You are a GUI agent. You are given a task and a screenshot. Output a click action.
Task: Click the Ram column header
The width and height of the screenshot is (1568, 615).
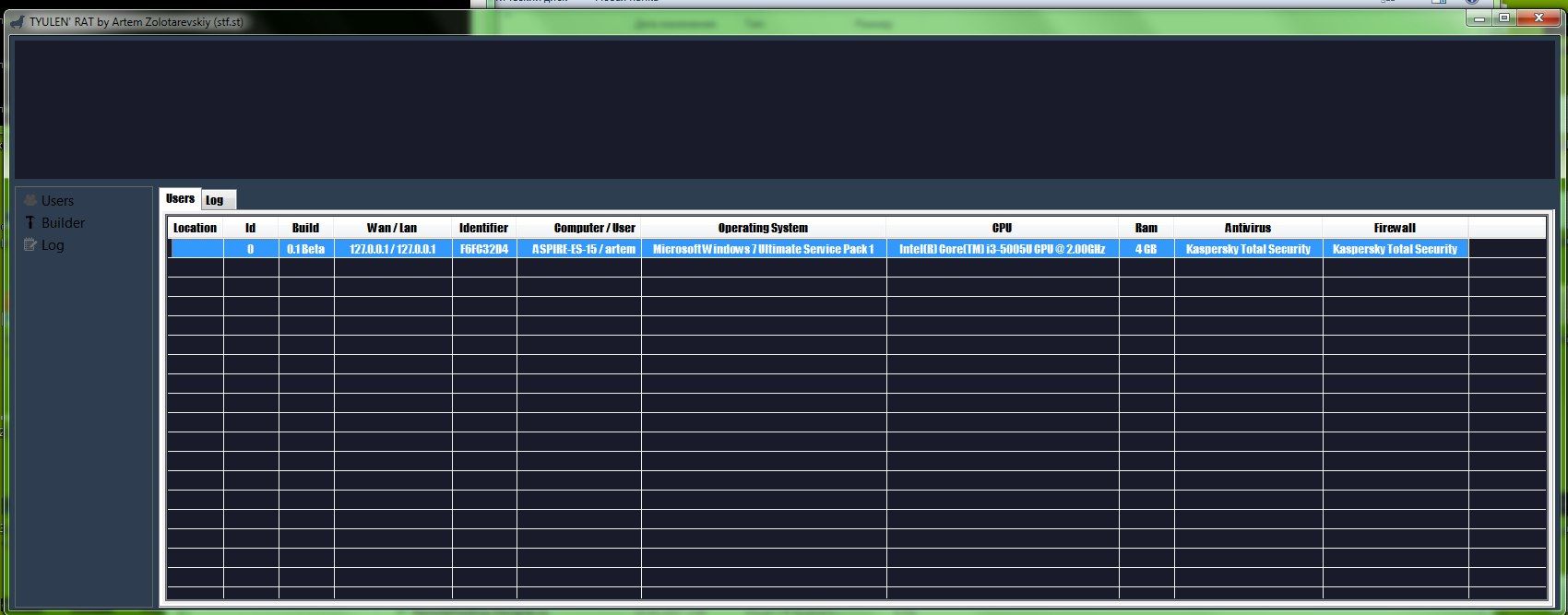pos(1146,228)
